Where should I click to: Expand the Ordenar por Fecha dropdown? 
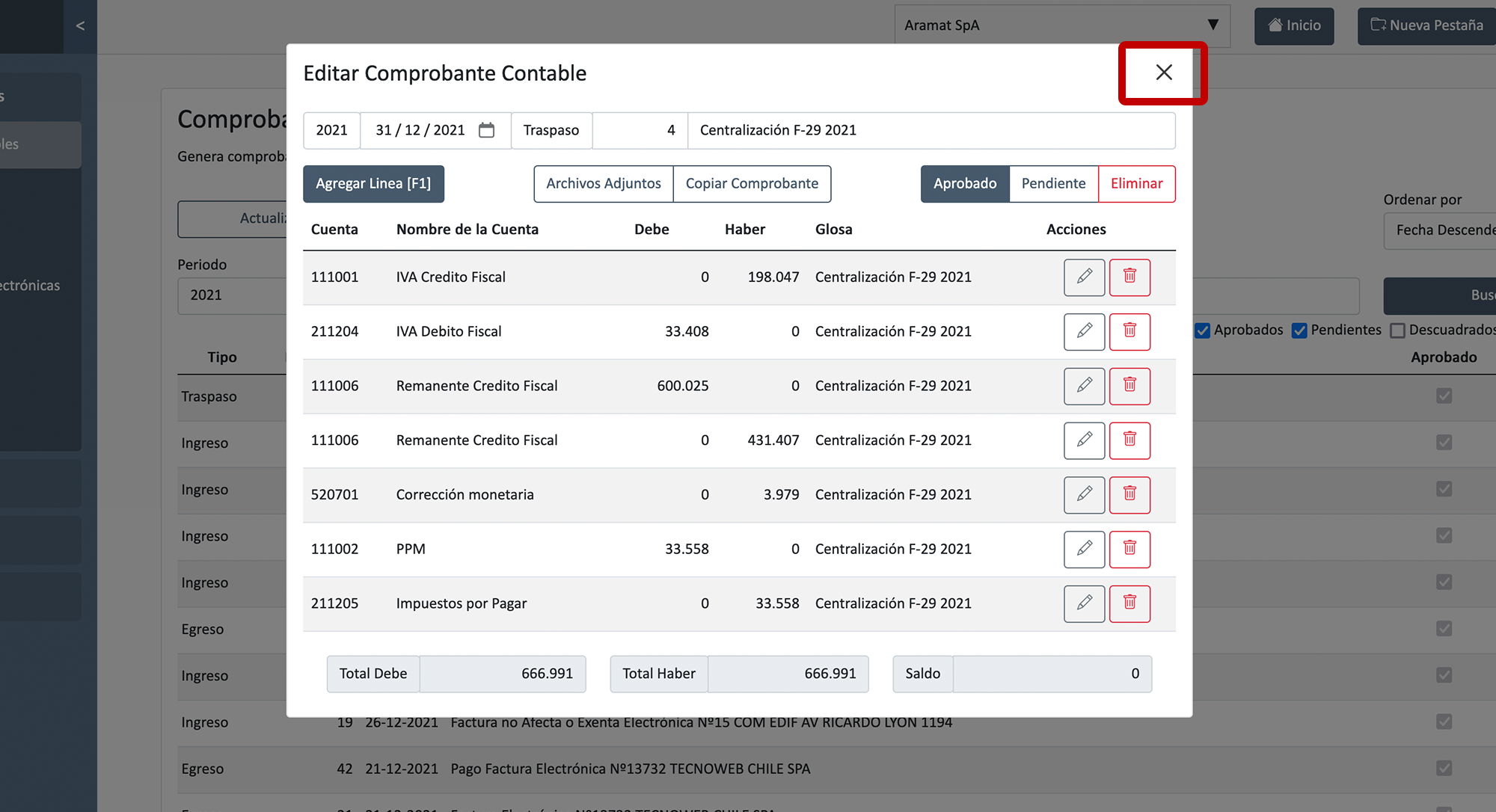coord(1440,230)
